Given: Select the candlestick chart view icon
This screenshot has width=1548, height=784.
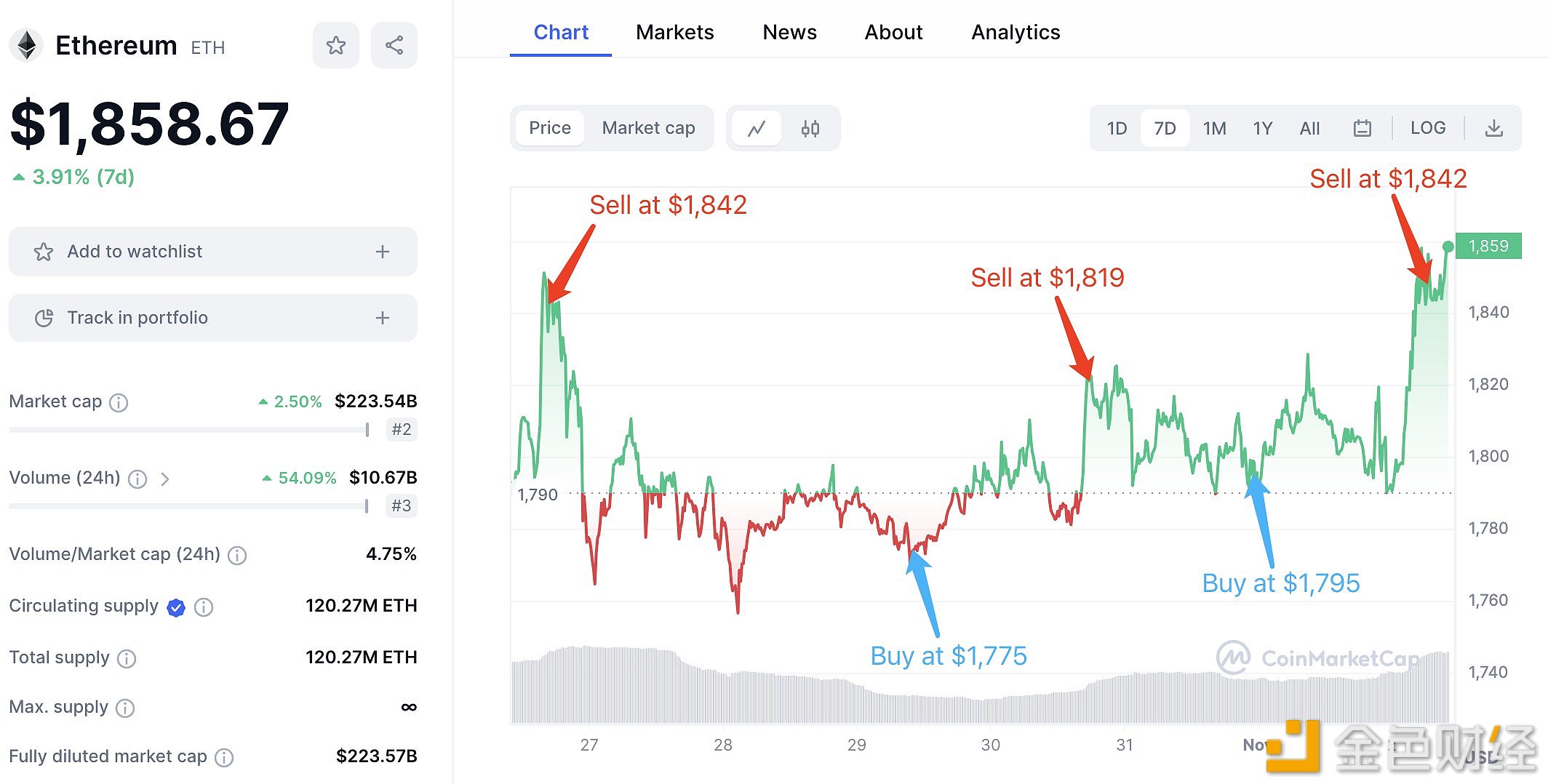Looking at the screenshot, I should coord(810,129).
